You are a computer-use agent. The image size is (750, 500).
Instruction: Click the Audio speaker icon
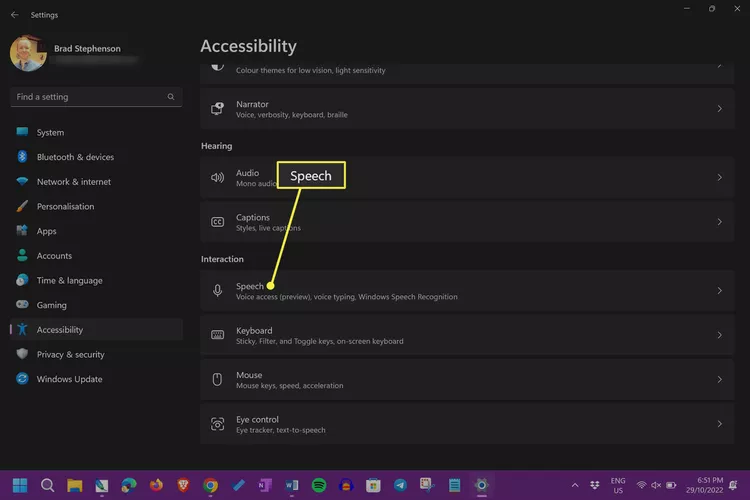pos(217,178)
